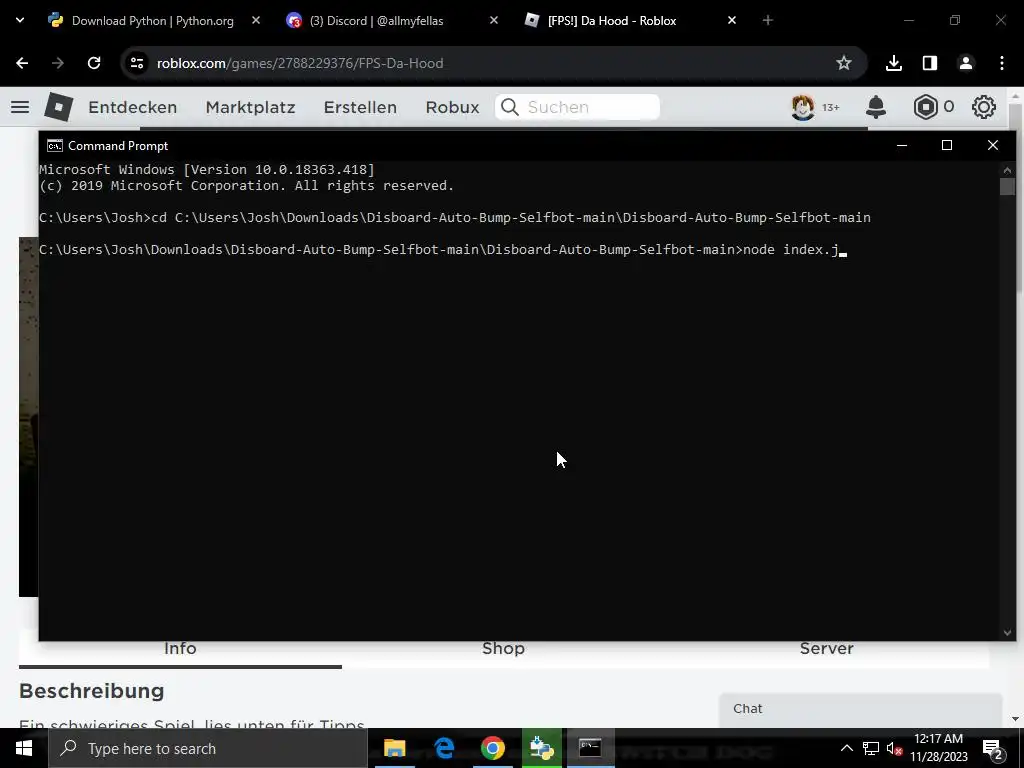
Task: Open Windows Start menu
Action: point(24,748)
